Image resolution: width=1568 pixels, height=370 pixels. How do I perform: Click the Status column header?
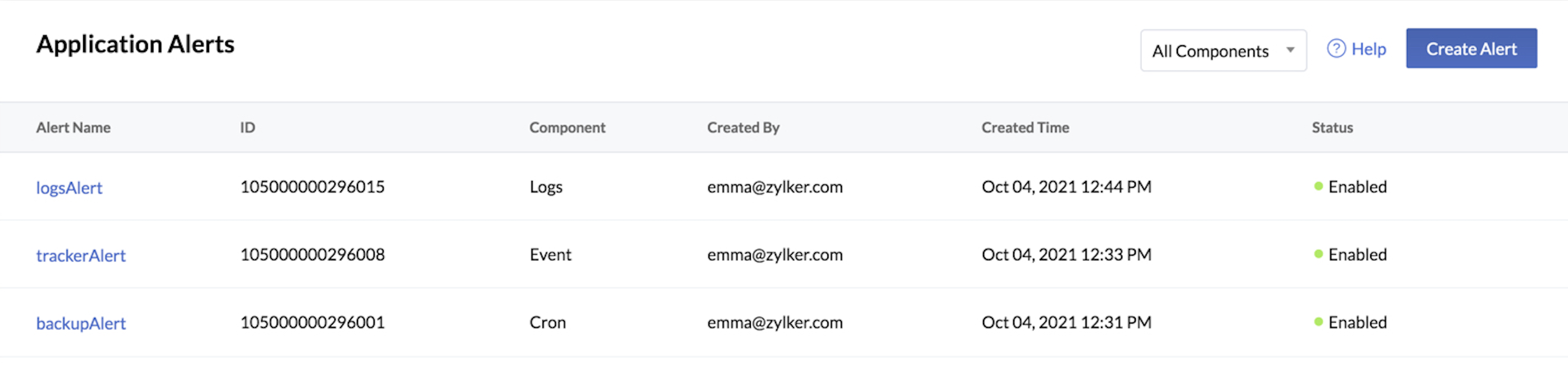[1332, 127]
